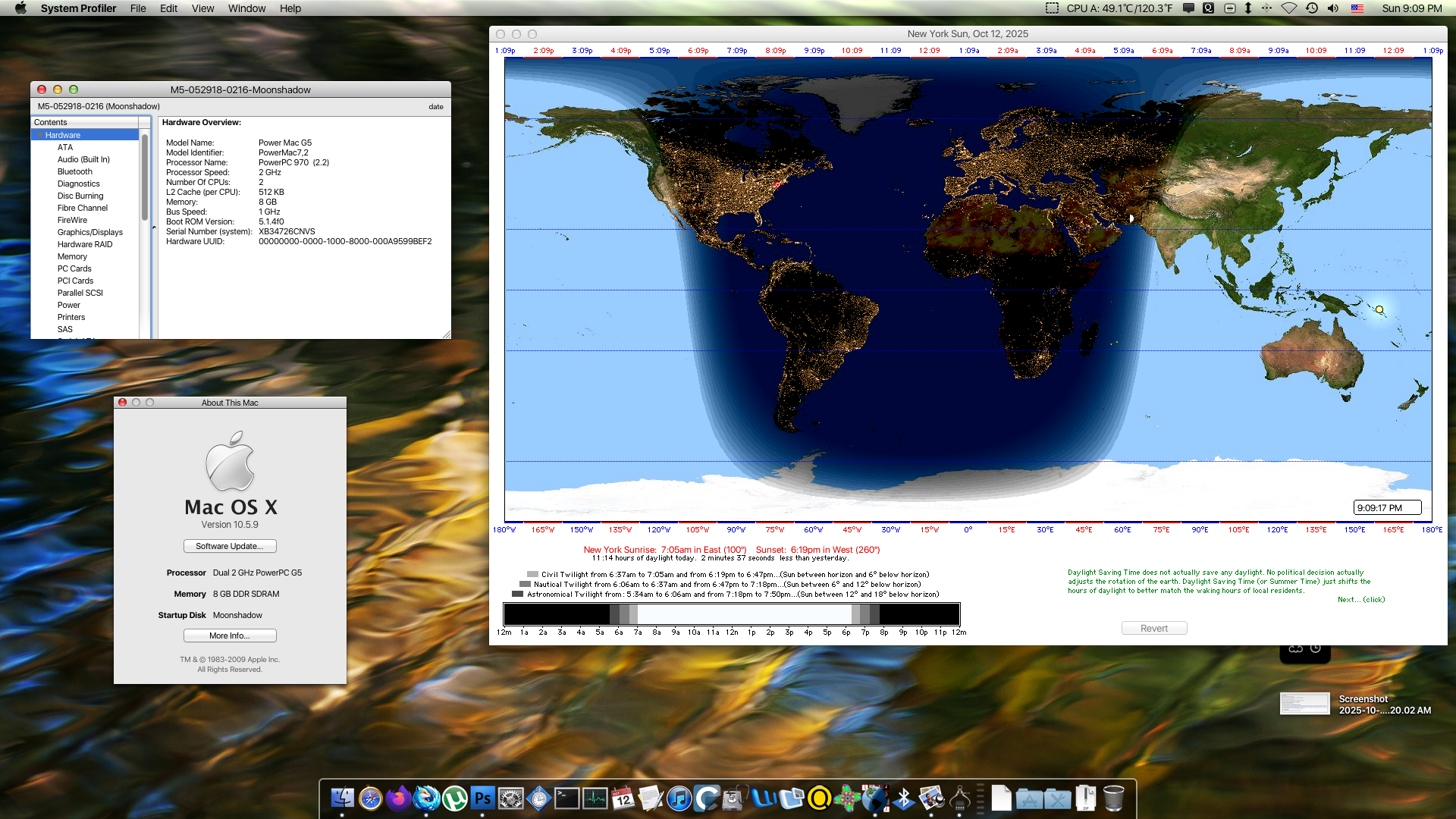Viewport: 1456px width, 819px height.
Task: Open the Apple menu
Action: coord(20,8)
